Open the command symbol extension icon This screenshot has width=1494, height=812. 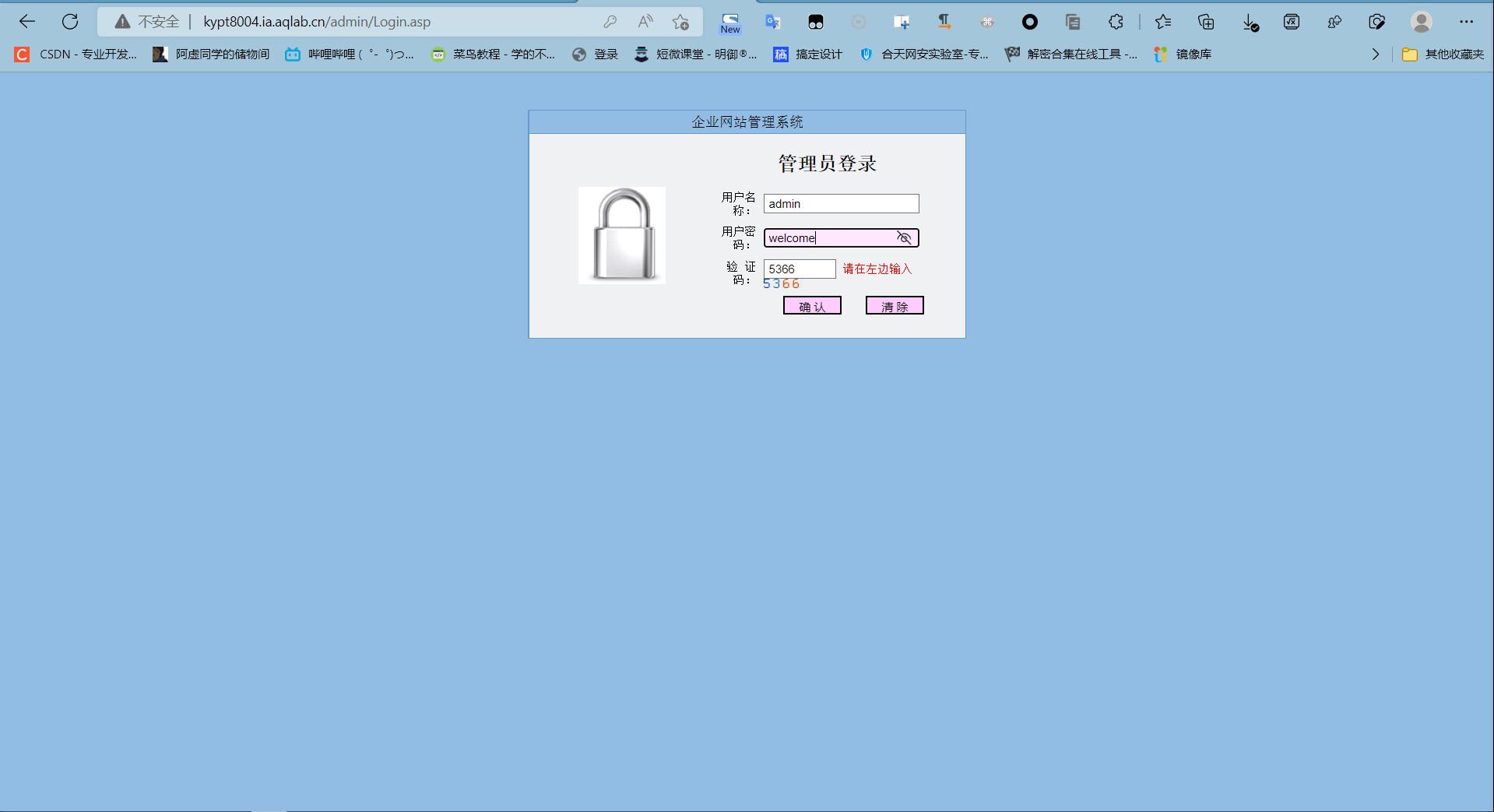(987, 22)
